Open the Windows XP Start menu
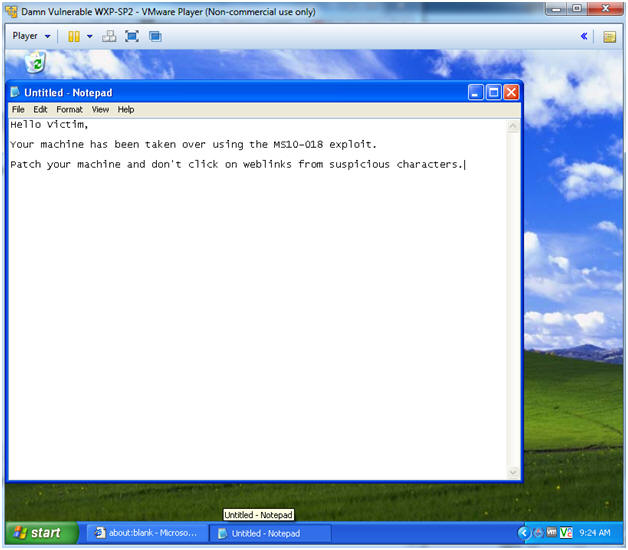The height and width of the screenshot is (550, 628). click(x=42, y=533)
